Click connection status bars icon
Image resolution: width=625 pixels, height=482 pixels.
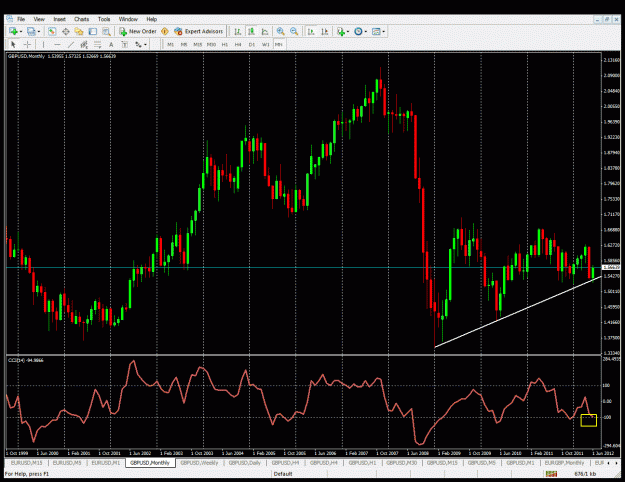(x=552, y=474)
